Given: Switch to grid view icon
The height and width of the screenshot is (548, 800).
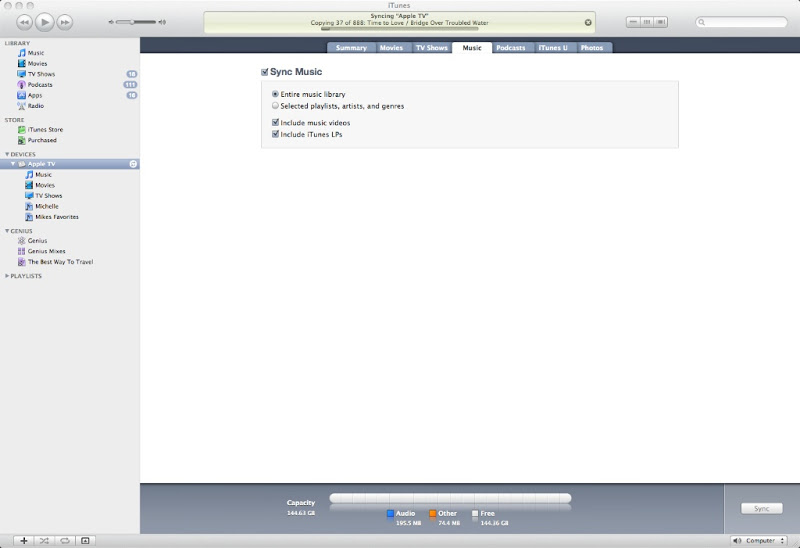Looking at the screenshot, I should (647, 22).
